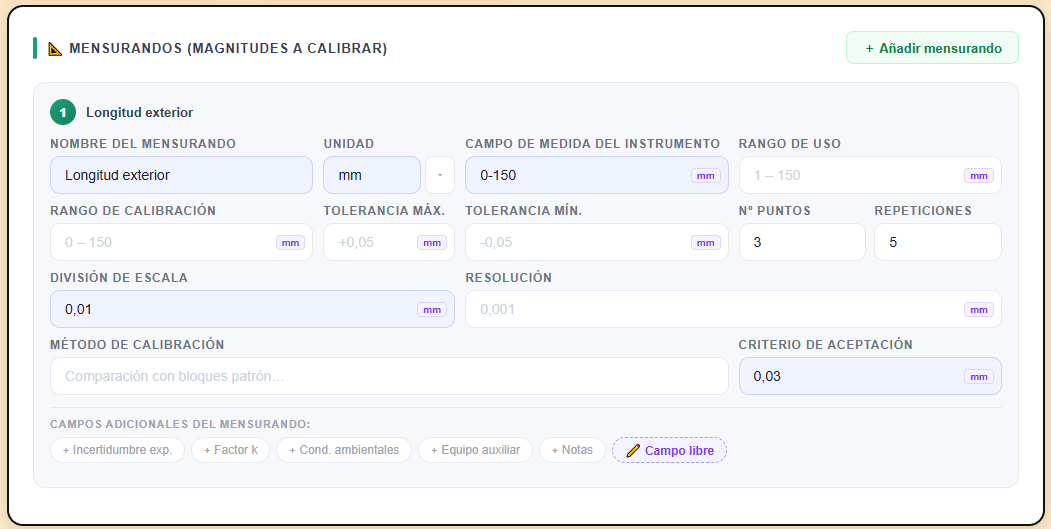Click the Tolerancia mín. input field
1051x529 pixels.
click(597, 242)
